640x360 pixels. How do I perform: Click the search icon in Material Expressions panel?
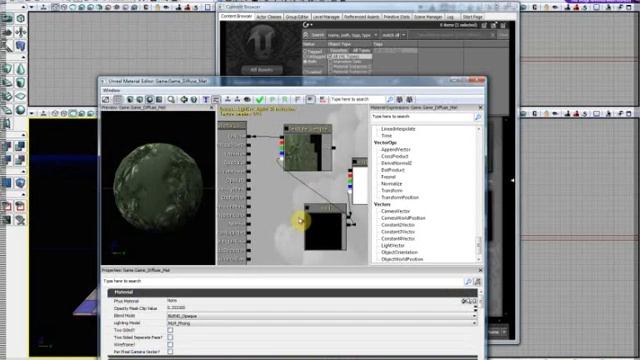point(478,117)
